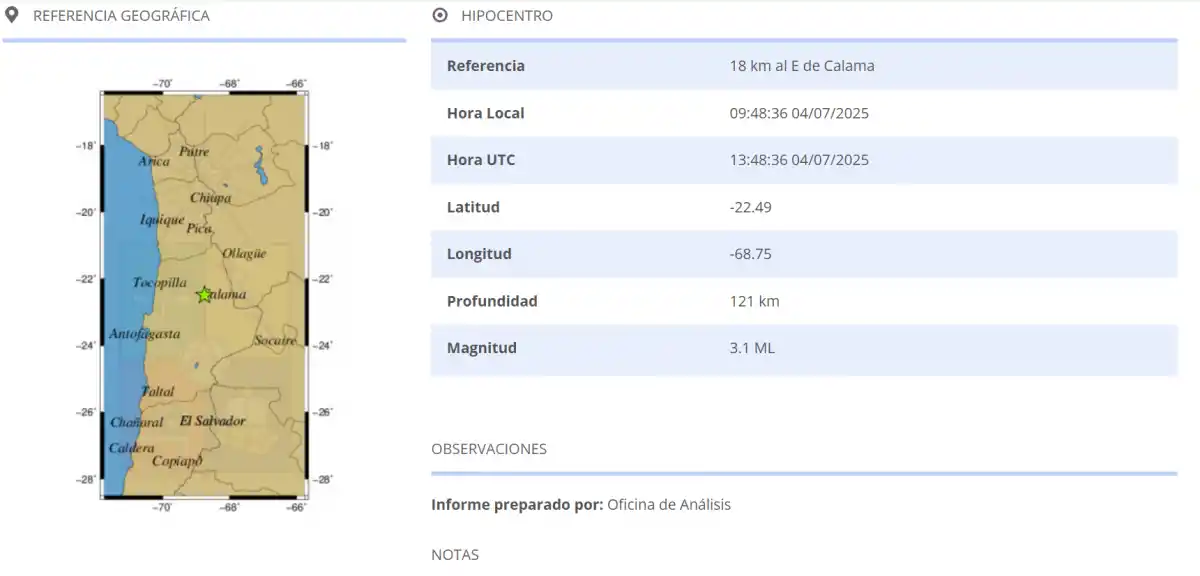Click the NOTAS heading

[454, 554]
